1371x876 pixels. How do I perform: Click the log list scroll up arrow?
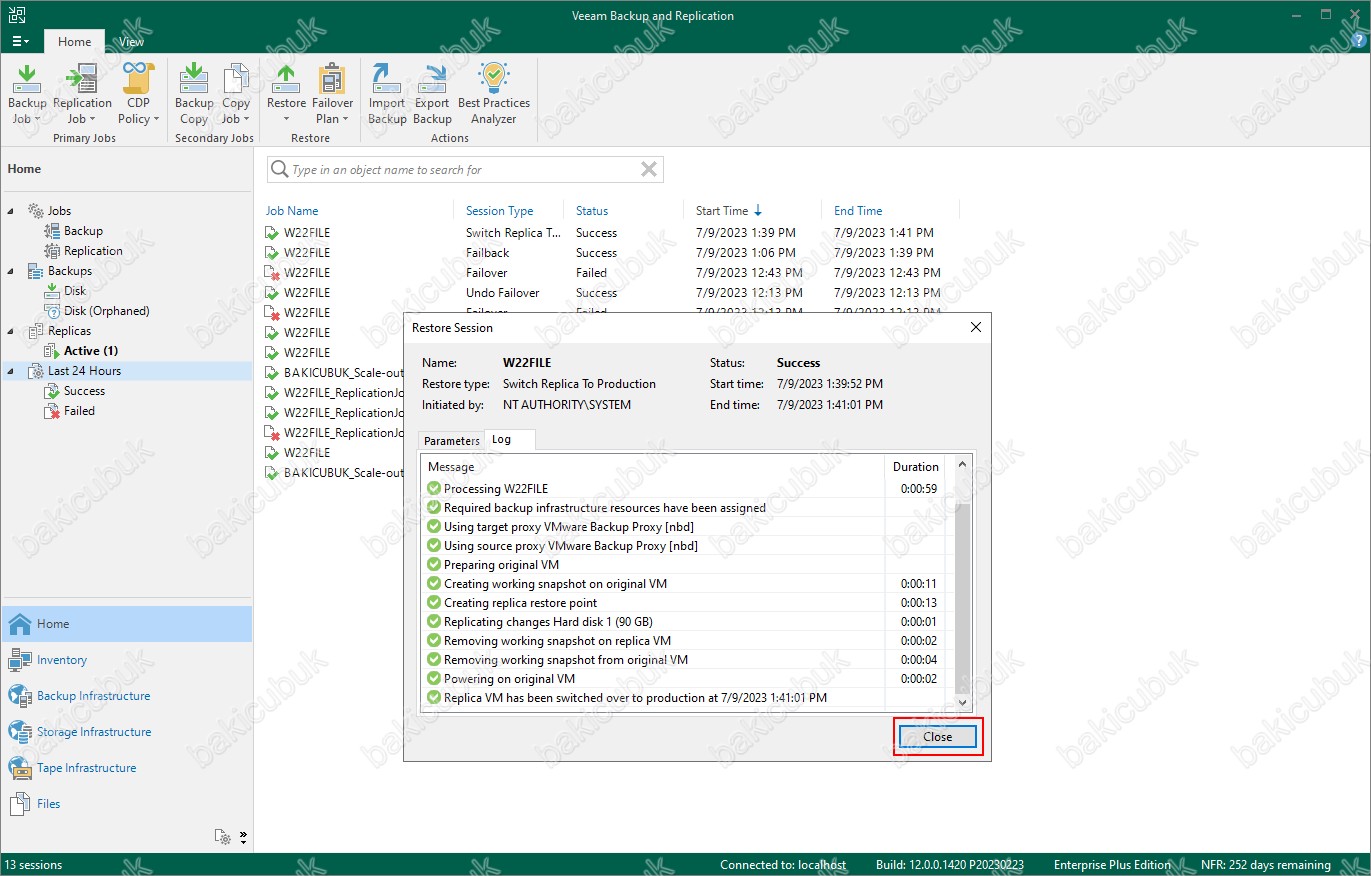pyautogui.click(x=963, y=465)
